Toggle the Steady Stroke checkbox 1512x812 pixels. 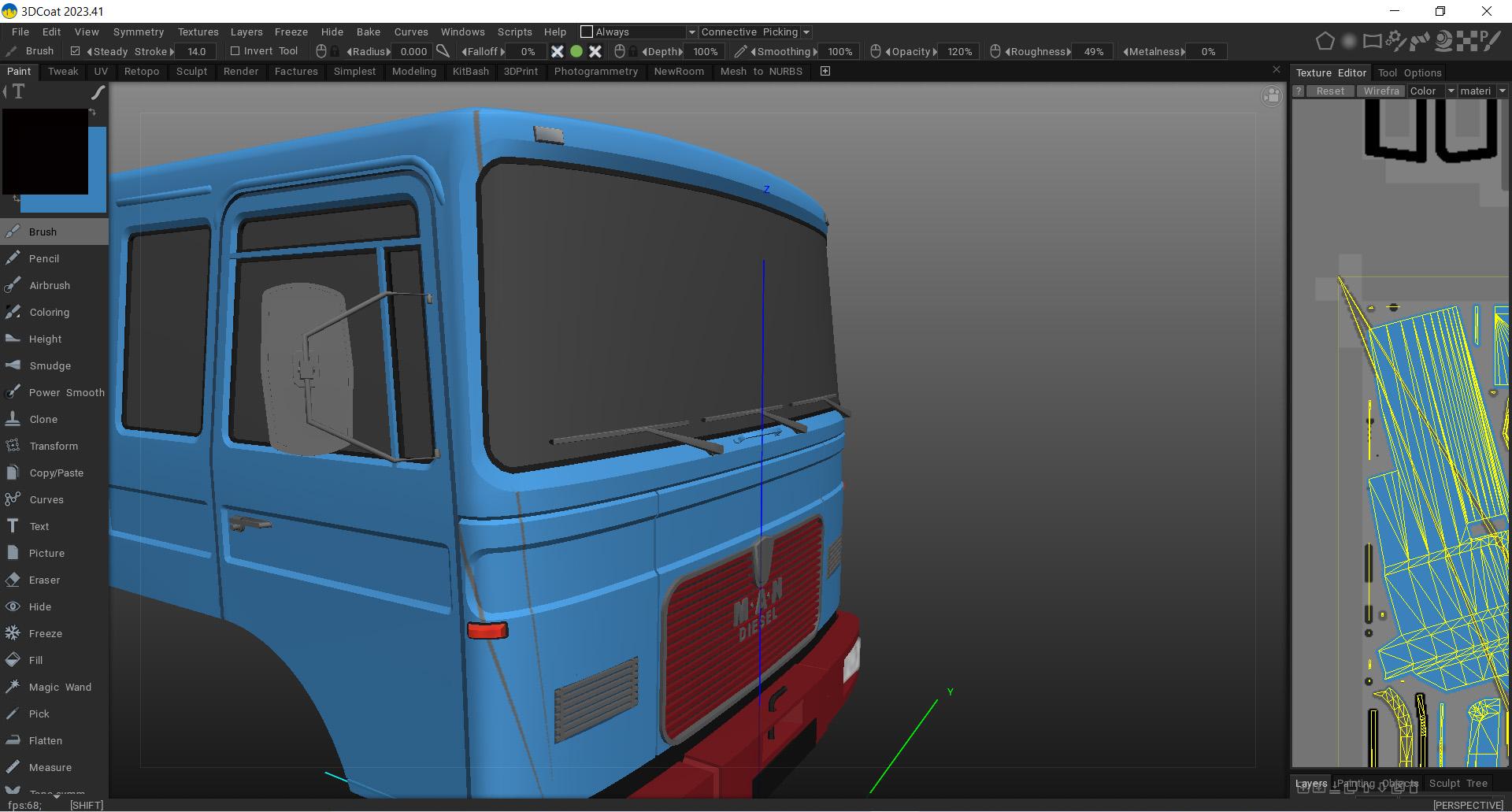76,51
